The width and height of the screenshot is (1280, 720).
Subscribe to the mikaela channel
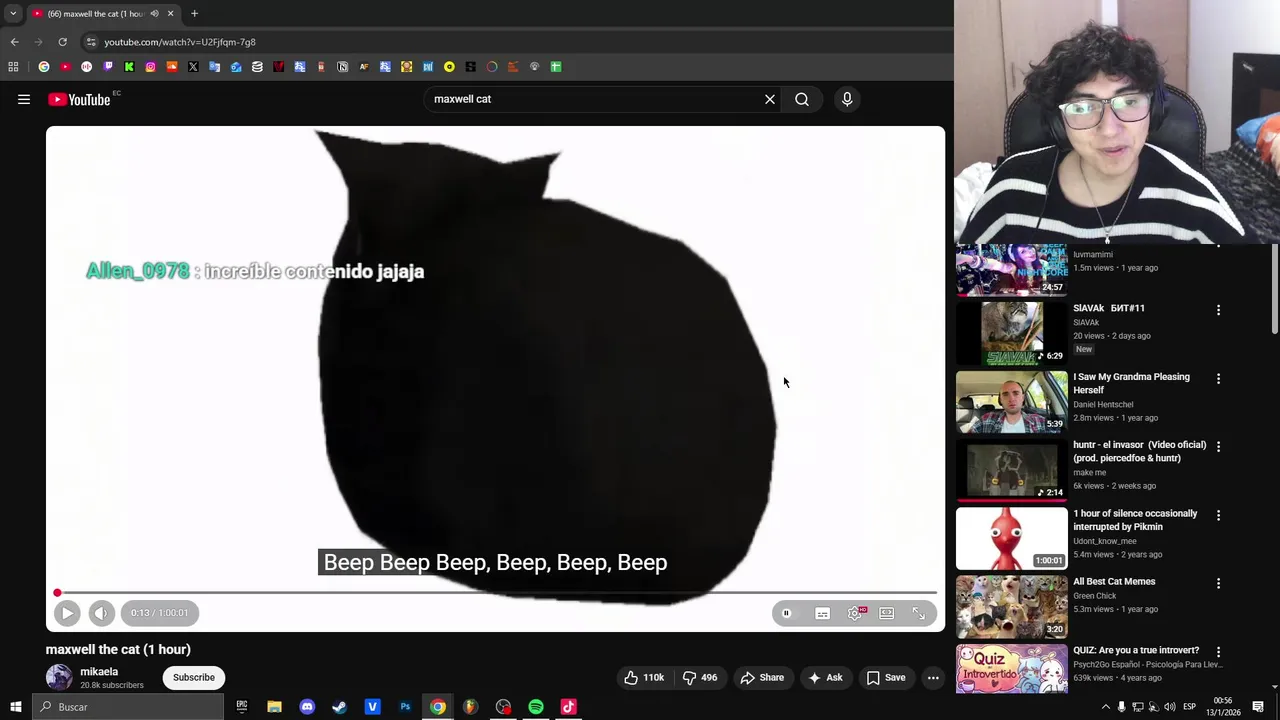[194, 678]
